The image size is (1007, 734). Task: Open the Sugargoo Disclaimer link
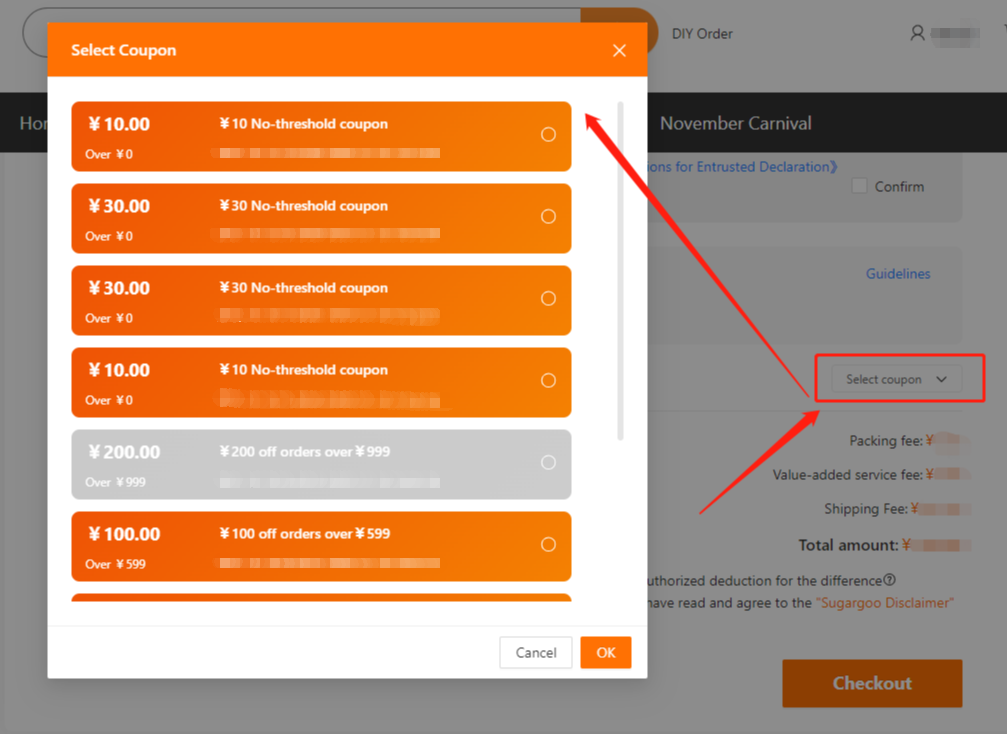(x=884, y=603)
